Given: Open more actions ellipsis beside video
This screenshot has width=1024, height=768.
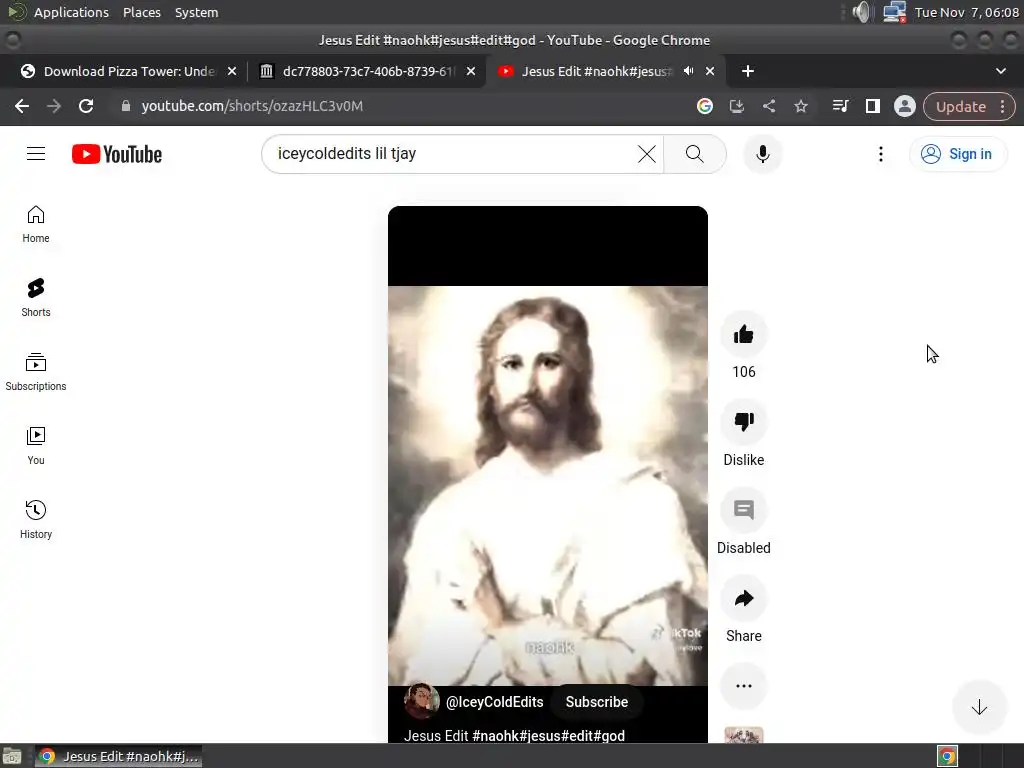Looking at the screenshot, I should click(743, 686).
